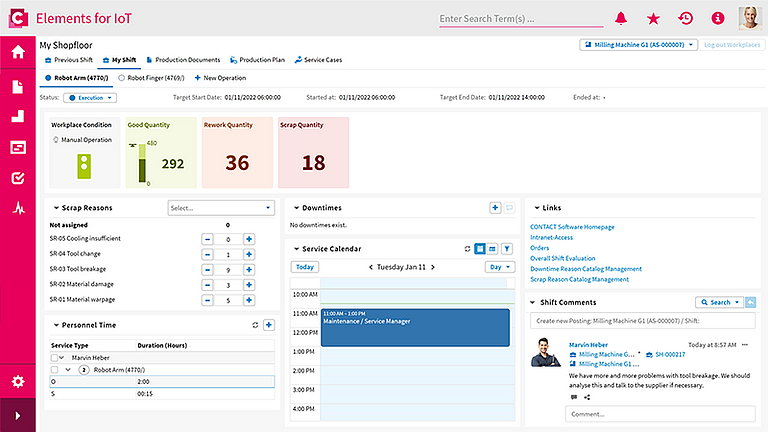Add a Personnel Time entry
768x432 pixels.
point(269,325)
